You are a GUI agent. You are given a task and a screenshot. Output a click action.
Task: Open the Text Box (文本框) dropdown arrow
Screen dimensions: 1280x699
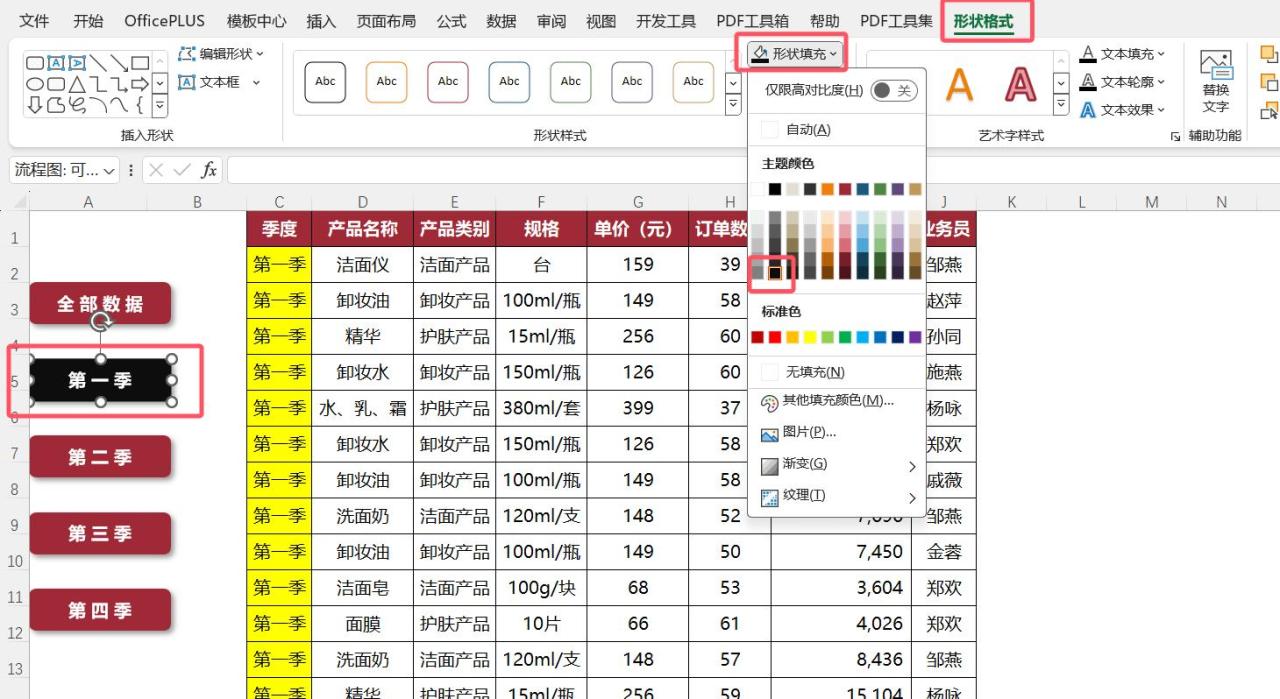coord(256,82)
